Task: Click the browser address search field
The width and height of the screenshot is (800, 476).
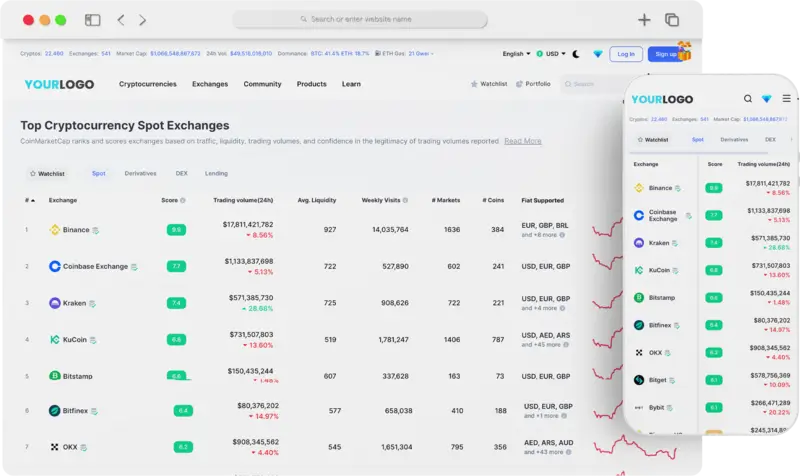Action: (x=360, y=19)
